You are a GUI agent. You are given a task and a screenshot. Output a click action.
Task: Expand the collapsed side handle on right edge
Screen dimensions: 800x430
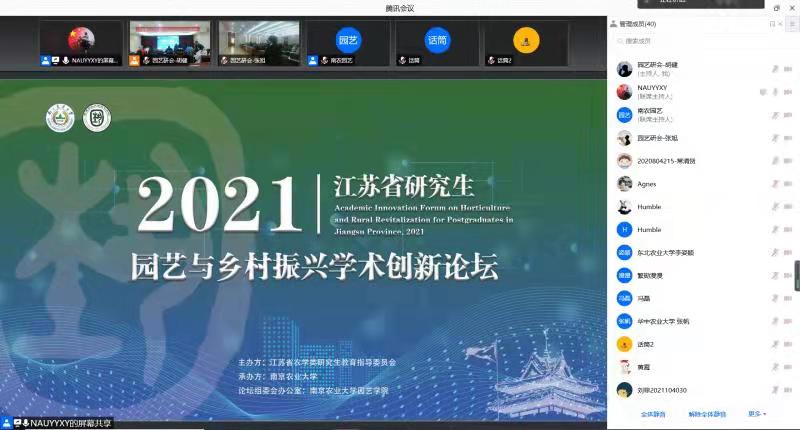tap(796, 275)
